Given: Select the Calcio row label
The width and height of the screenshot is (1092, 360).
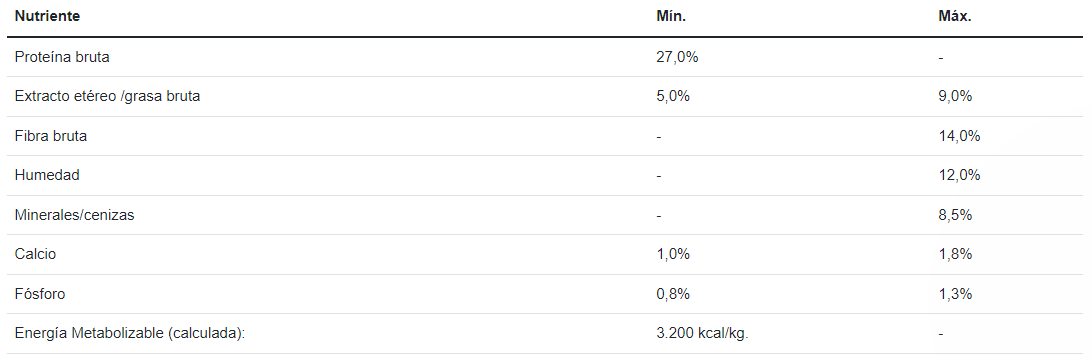Looking at the screenshot, I should (x=36, y=255).
